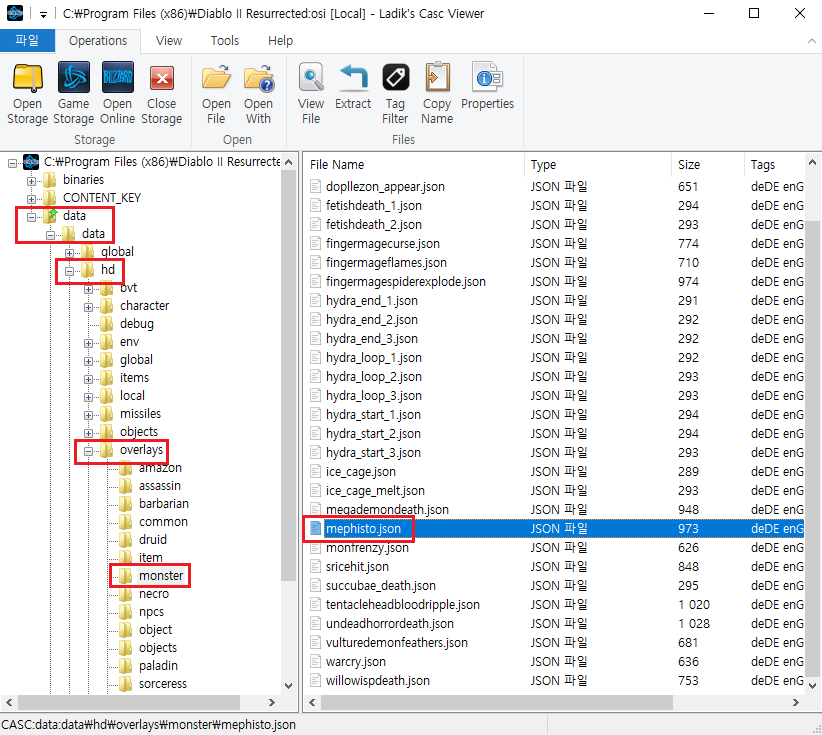Click the Copy Name clipboard icon
The width and height of the screenshot is (822, 735).
pos(437,78)
